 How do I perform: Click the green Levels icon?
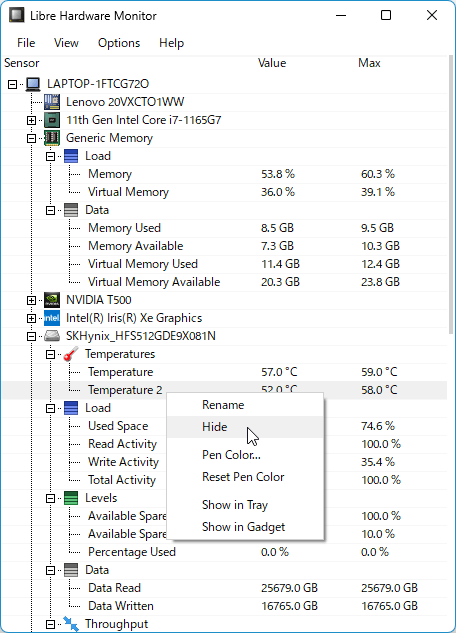71,498
